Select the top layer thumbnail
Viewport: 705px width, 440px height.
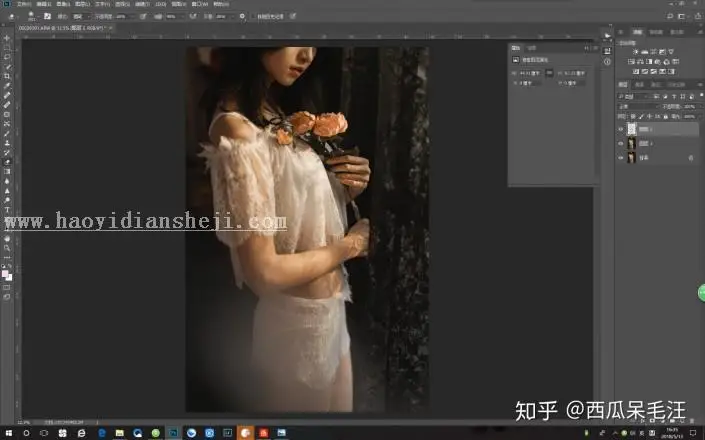632,129
